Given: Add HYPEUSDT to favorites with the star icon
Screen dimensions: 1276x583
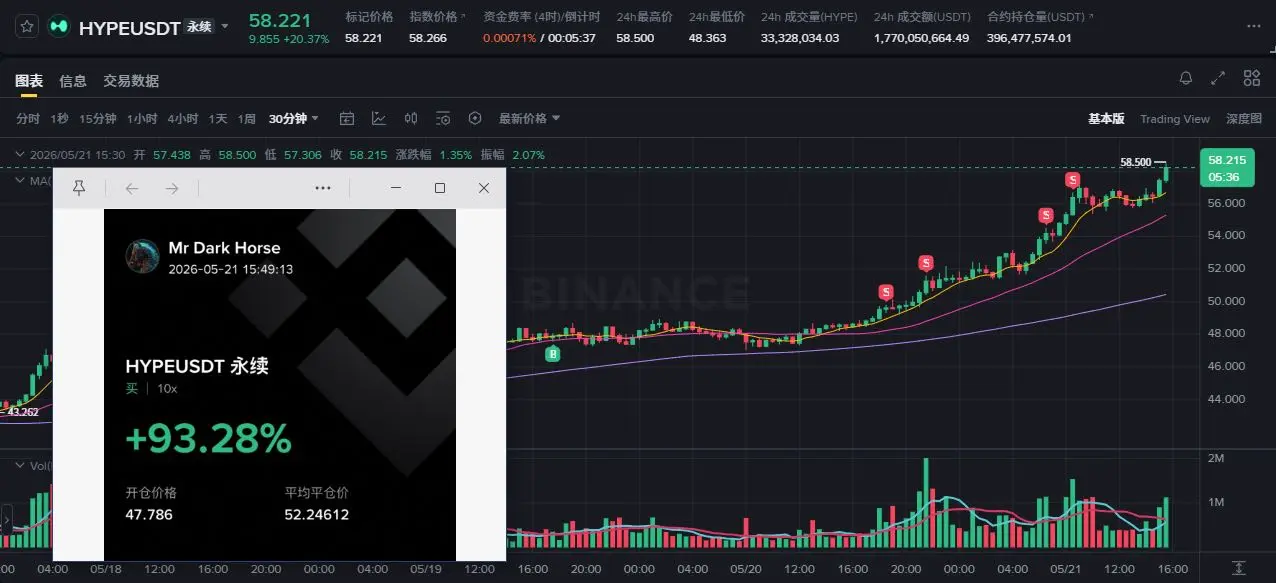Looking at the screenshot, I should click(27, 27).
